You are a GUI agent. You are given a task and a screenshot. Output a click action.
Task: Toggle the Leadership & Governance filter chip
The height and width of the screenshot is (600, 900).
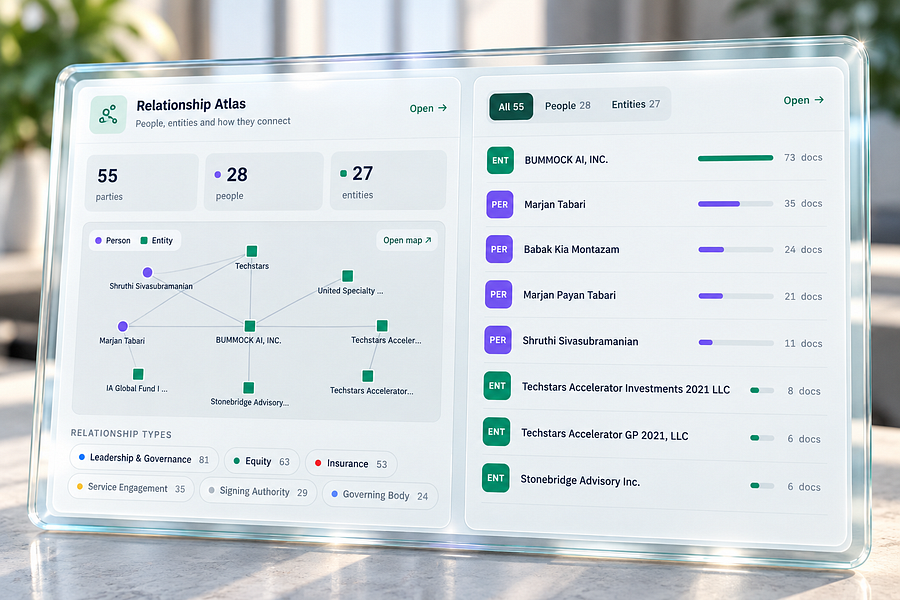point(143,458)
